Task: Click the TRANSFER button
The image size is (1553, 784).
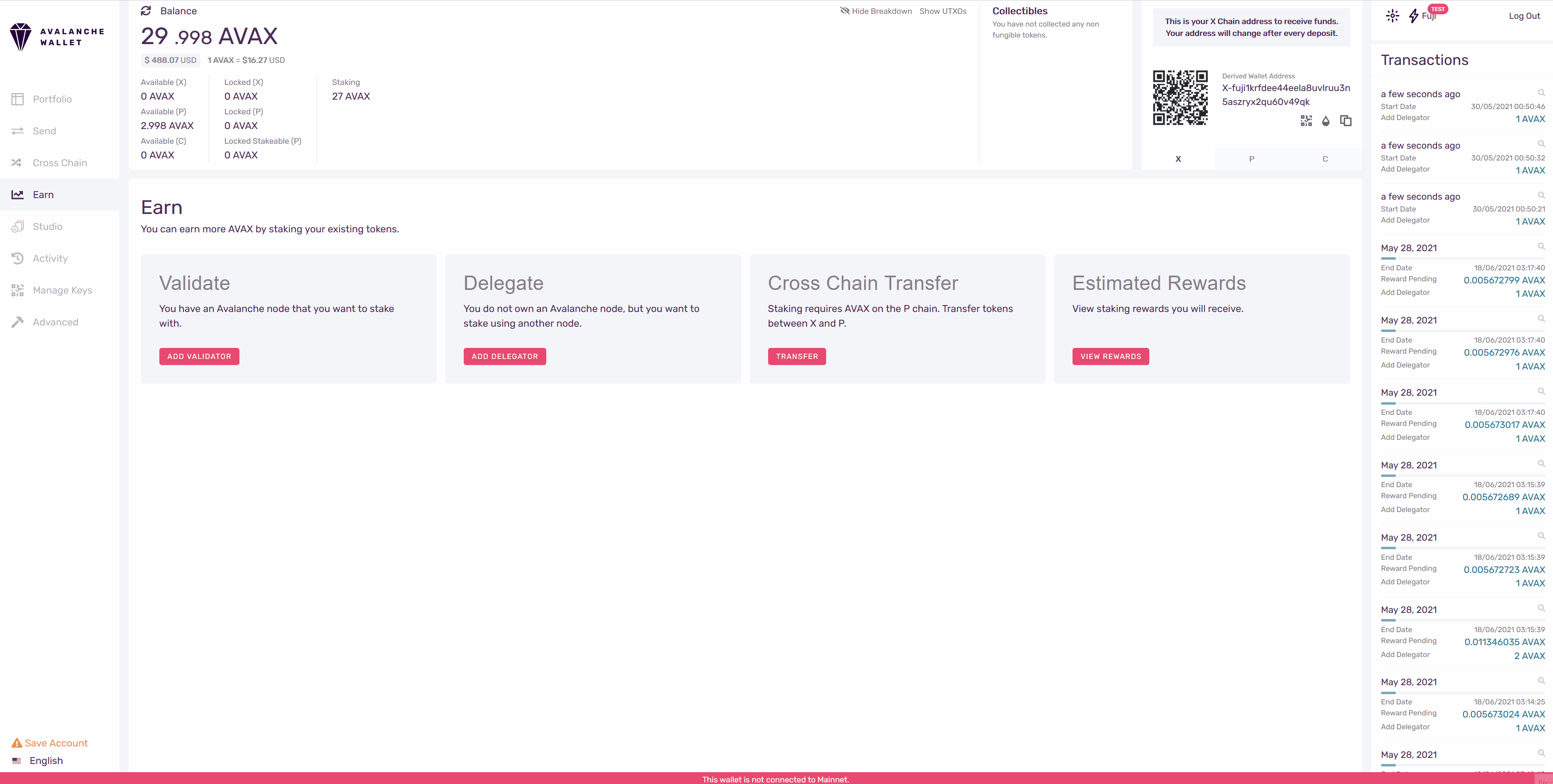Action: pyautogui.click(x=797, y=356)
